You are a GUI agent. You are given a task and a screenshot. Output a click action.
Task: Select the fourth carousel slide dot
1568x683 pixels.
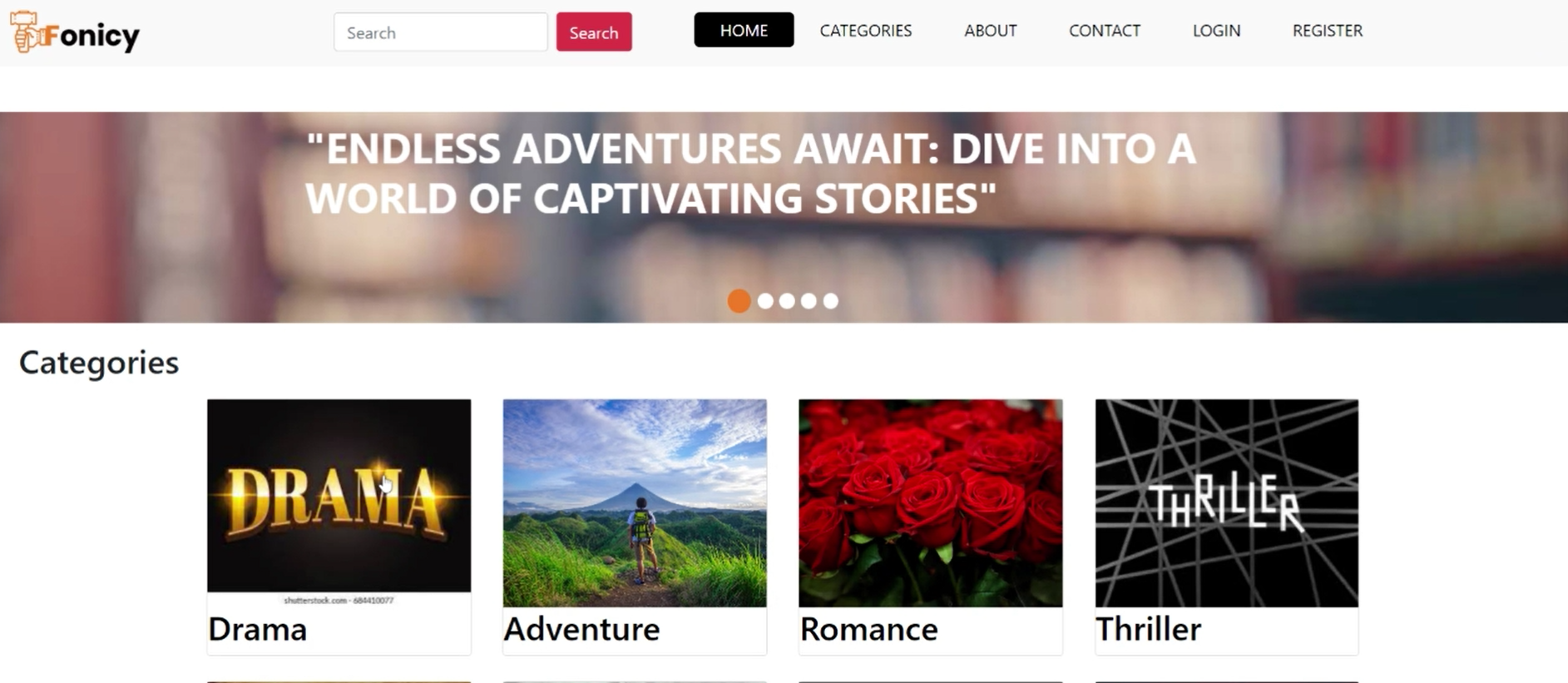(x=809, y=301)
